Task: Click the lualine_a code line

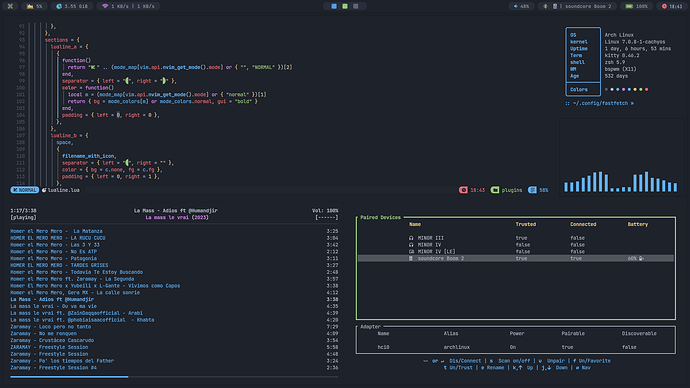Action: tap(70, 47)
